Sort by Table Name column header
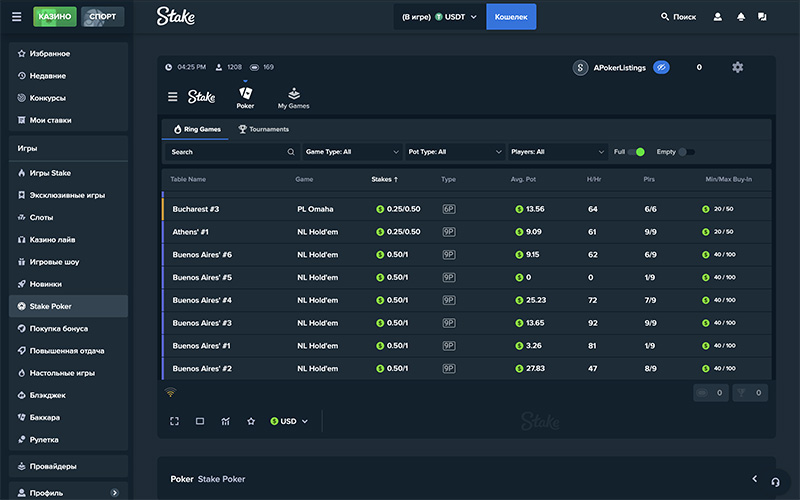800x500 pixels. click(188, 179)
